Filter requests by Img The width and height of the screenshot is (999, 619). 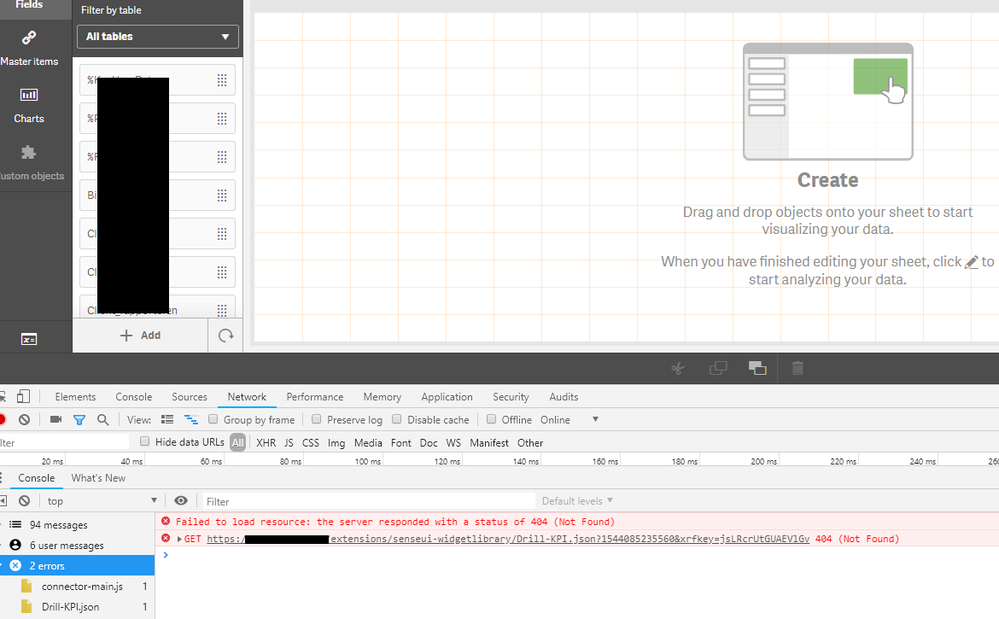[x=336, y=443]
